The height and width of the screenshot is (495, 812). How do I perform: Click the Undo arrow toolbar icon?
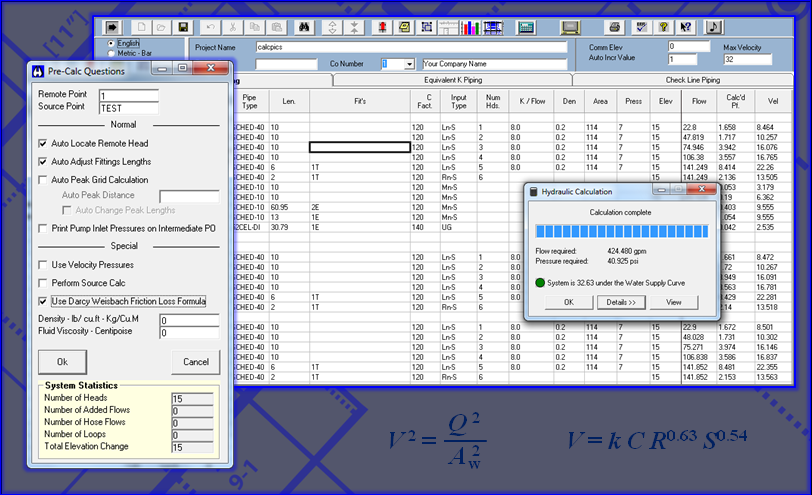pos(211,26)
